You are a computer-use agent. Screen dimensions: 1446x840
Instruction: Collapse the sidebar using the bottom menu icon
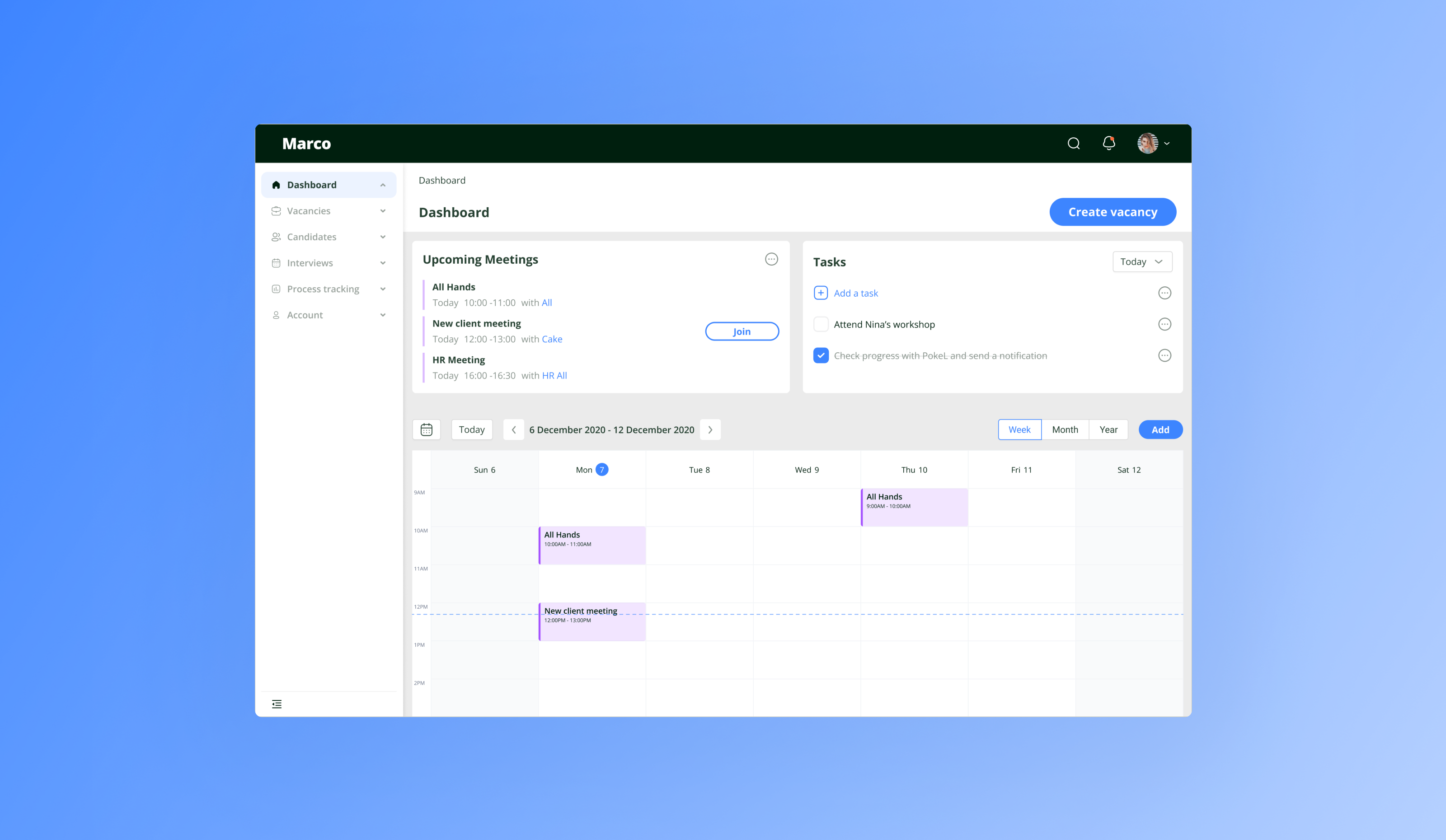point(277,704)
